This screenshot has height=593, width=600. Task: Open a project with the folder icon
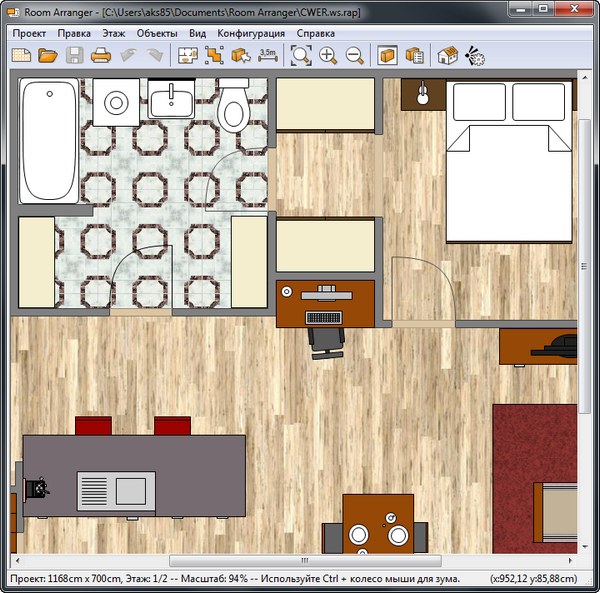[x=47, y=56]
